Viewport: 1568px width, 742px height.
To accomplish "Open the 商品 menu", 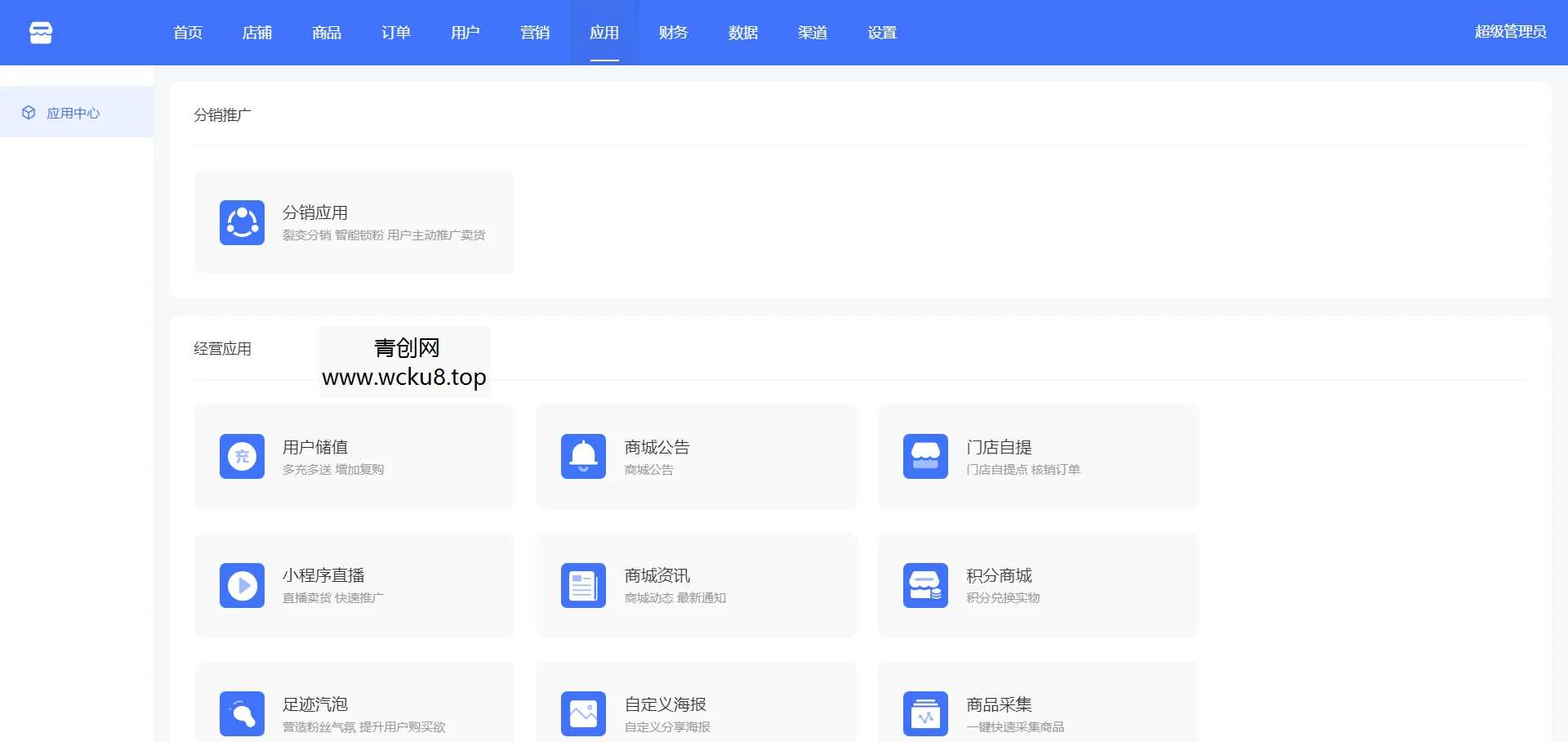I will (x=326, y=33).
